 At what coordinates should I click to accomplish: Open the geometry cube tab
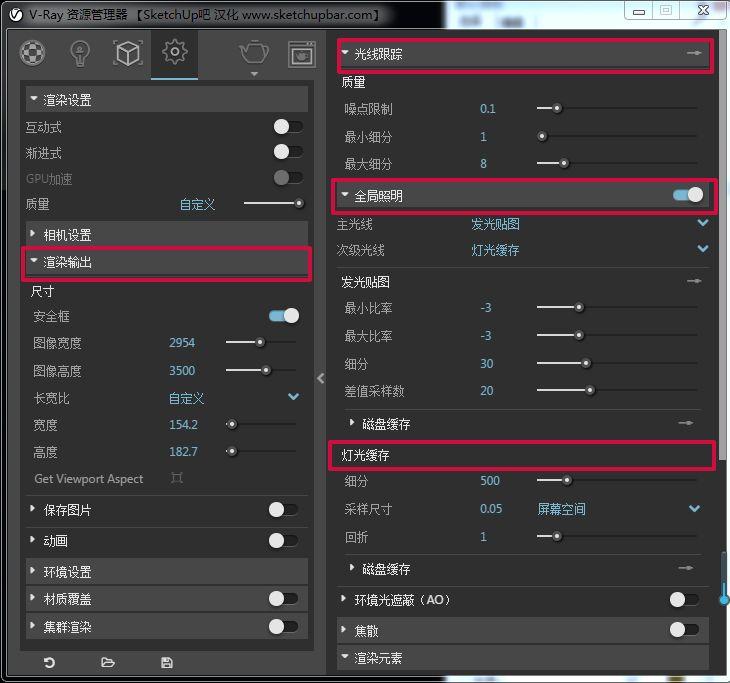[128, 53]
